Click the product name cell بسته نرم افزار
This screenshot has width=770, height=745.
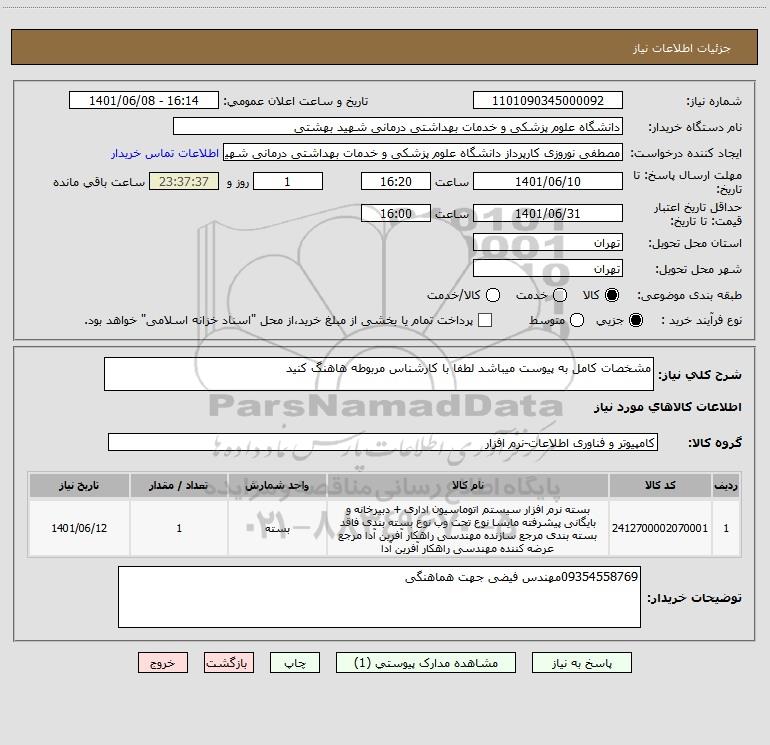click(468, 528)
